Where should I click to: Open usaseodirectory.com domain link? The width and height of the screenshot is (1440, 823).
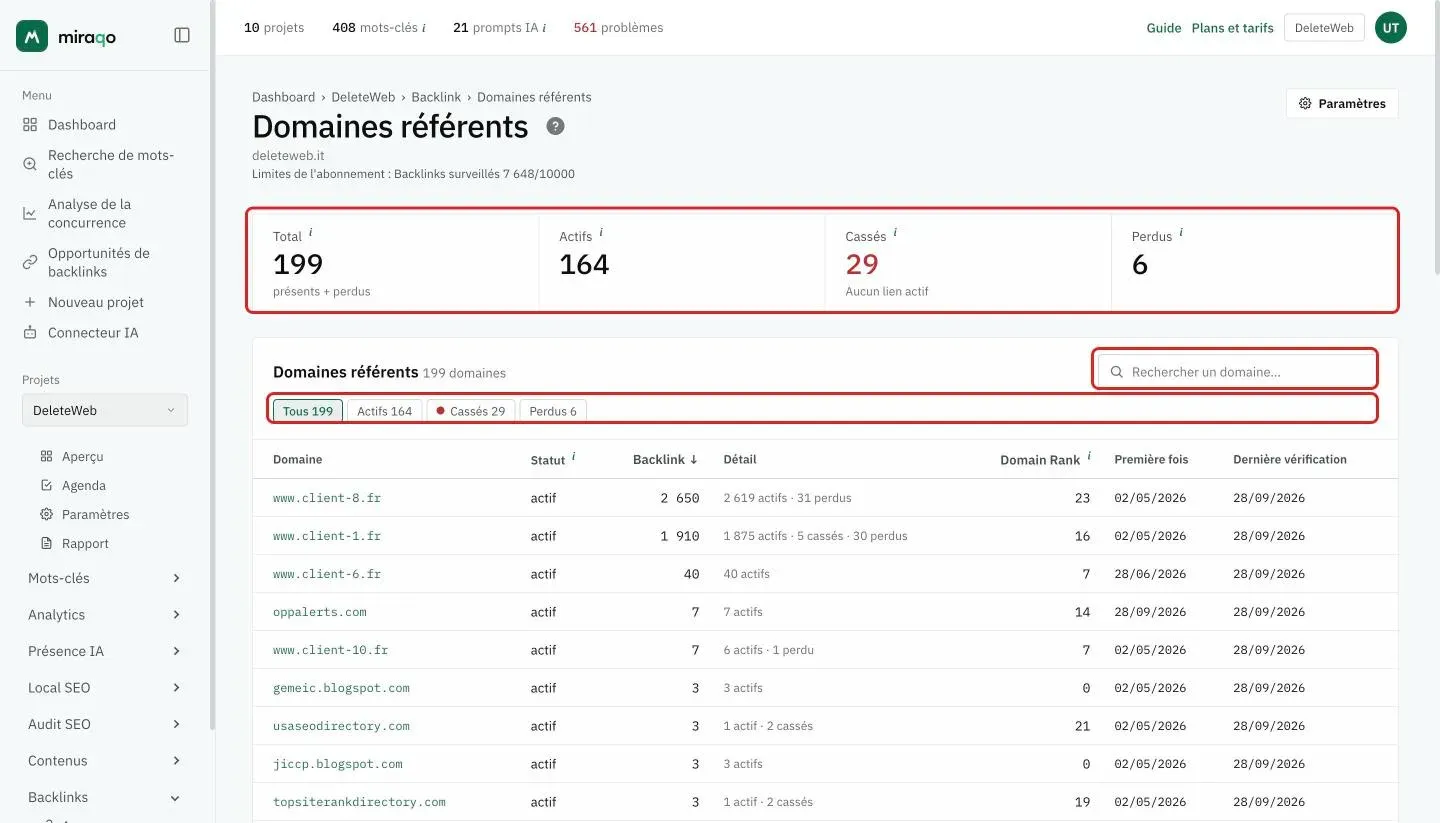click(341, 726)
